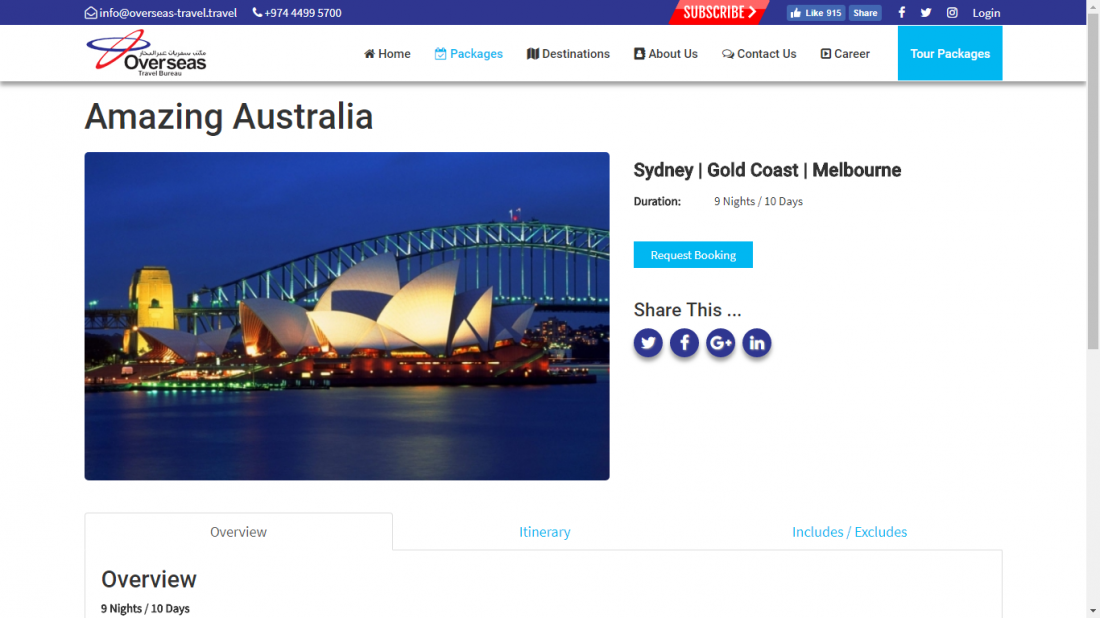Share on Facebook via round icon
This screenshot has height=618, width=1100.
click(x=684, y=342)
